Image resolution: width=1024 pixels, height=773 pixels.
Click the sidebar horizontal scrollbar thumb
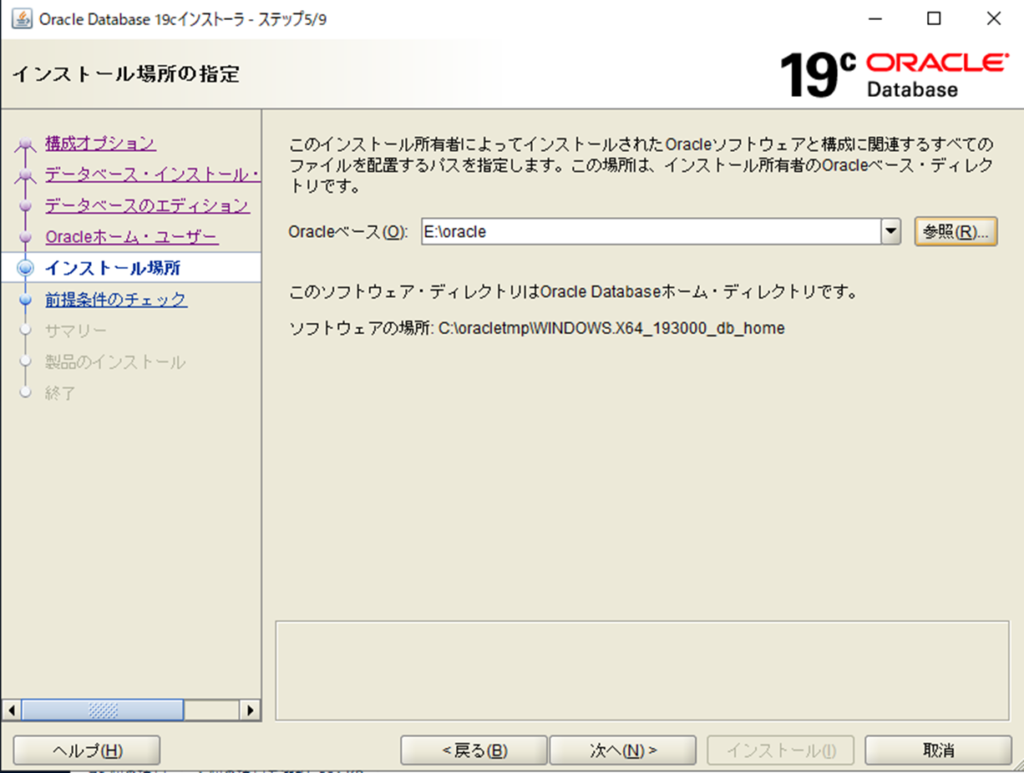(x=102, y=710)
